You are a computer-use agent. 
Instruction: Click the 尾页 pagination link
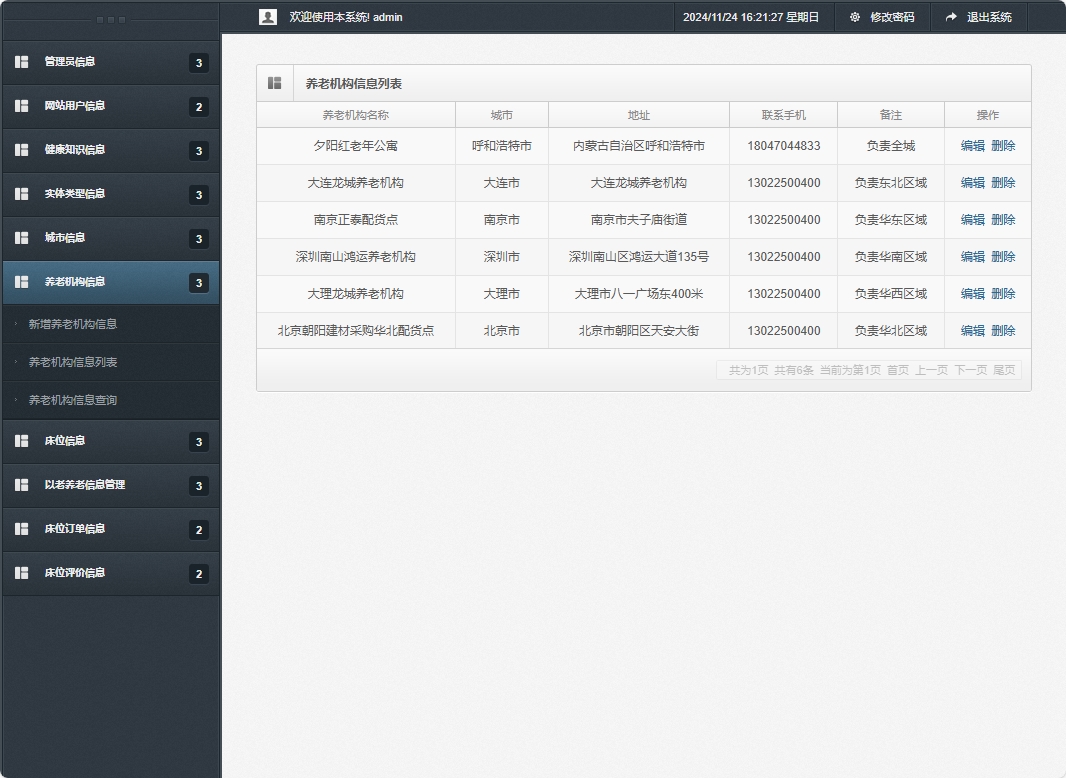tap(1005, 369)
